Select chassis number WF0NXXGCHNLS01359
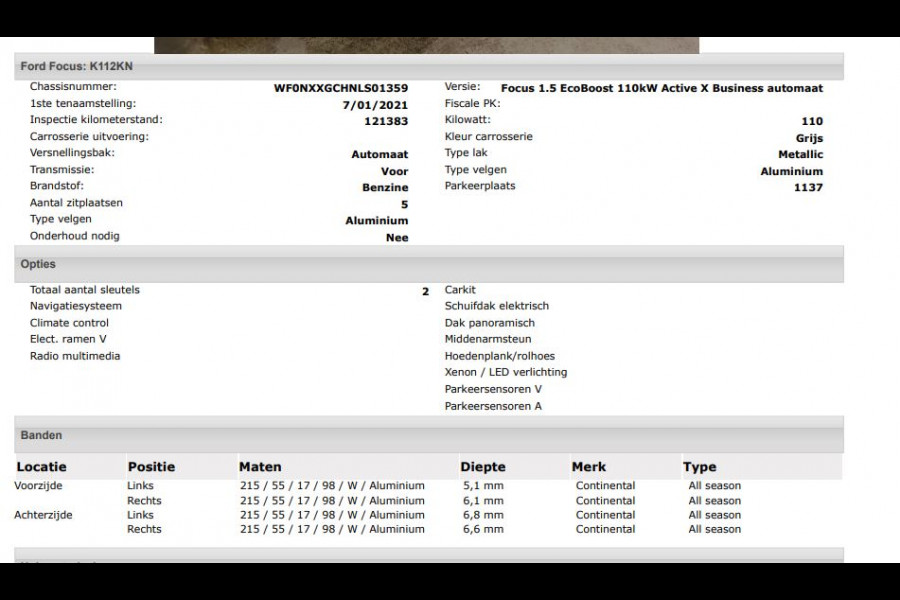Image resolution: width=900 pixels, height=600 pixels. (x=340, y=88)
